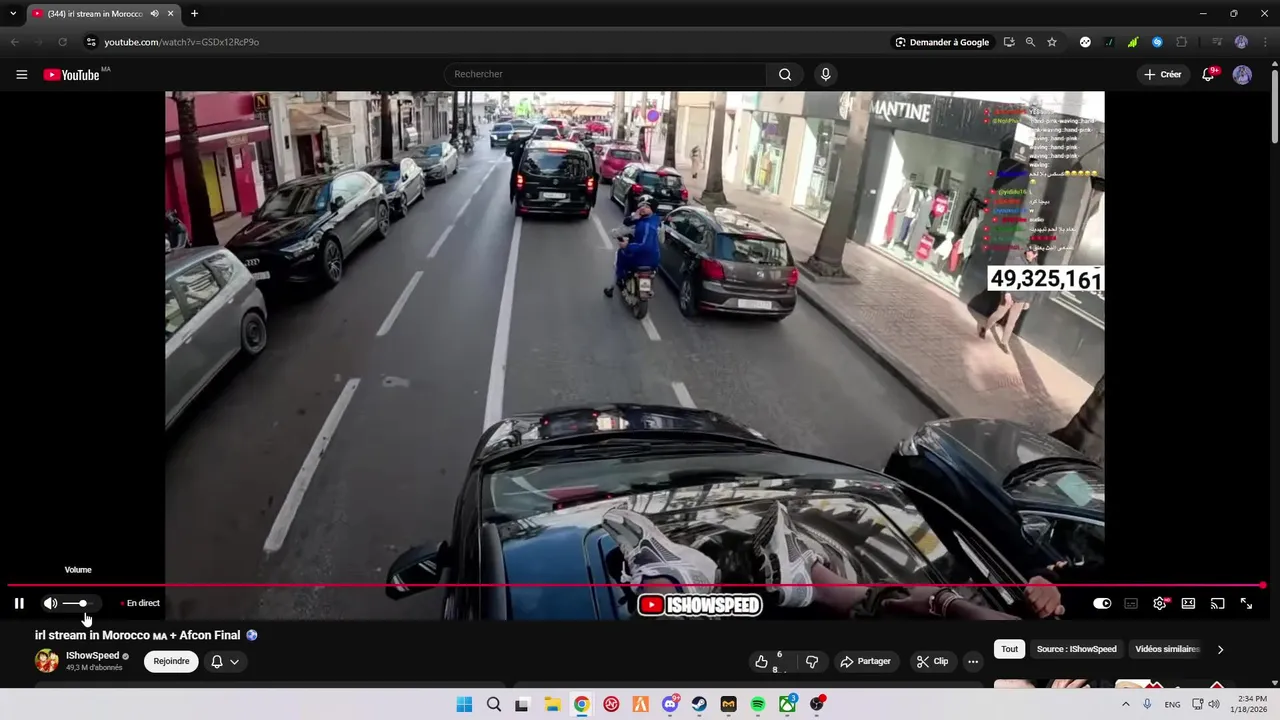
Task: Open Spotify from the taskbar
Action: tap(758, 704)
